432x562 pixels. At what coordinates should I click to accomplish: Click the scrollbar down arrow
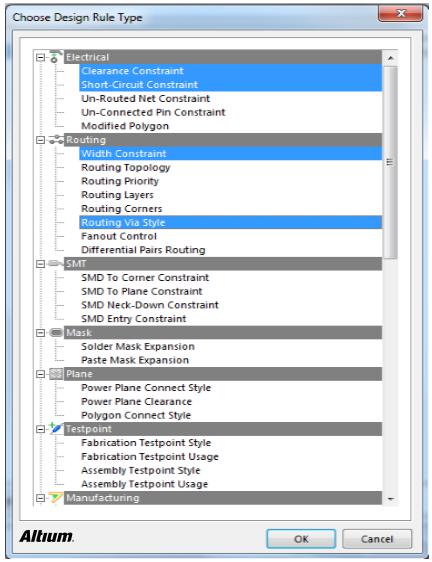coord(391,499)
